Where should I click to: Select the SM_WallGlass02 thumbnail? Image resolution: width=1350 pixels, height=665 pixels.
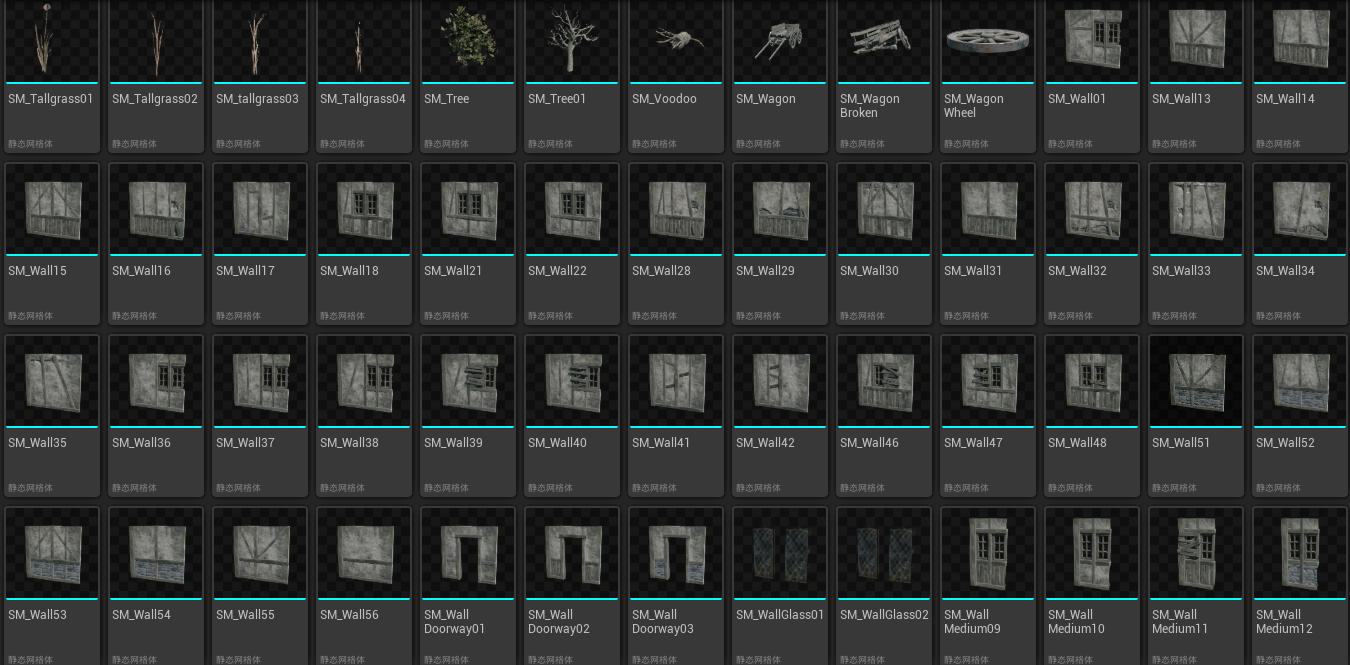(x=884, y=553)
